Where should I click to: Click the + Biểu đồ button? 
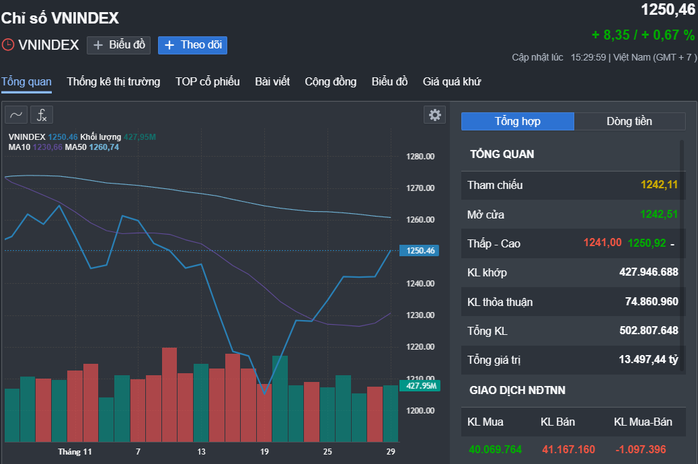[x=119, y=45]
